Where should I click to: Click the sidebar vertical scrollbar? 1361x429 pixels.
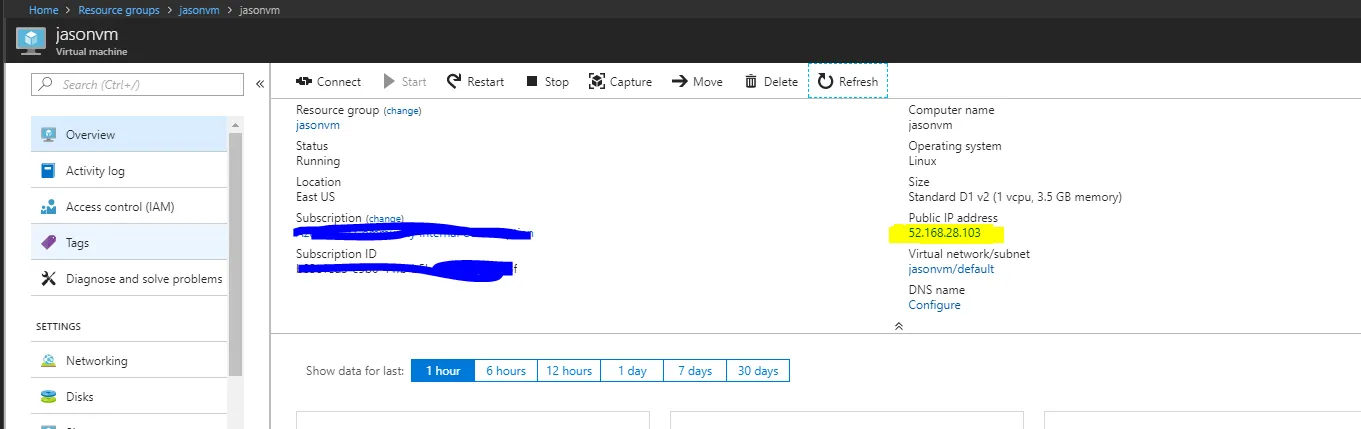(236, 253)
